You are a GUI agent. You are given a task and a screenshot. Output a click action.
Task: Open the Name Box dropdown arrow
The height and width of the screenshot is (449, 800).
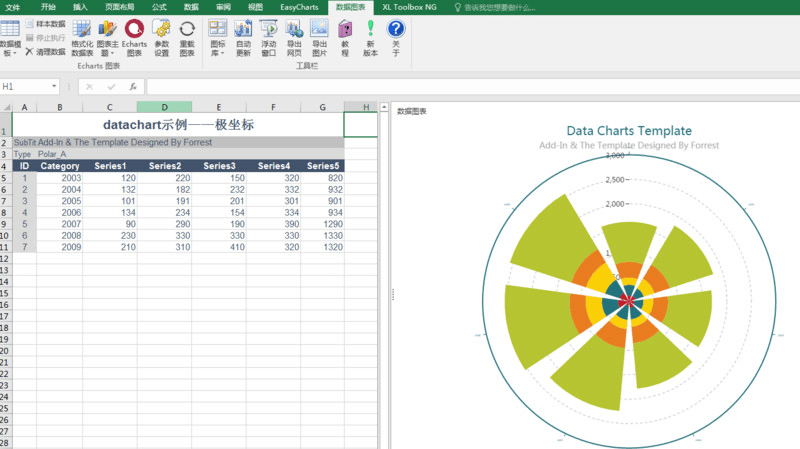pyautogui.click(x=54, y=86)
